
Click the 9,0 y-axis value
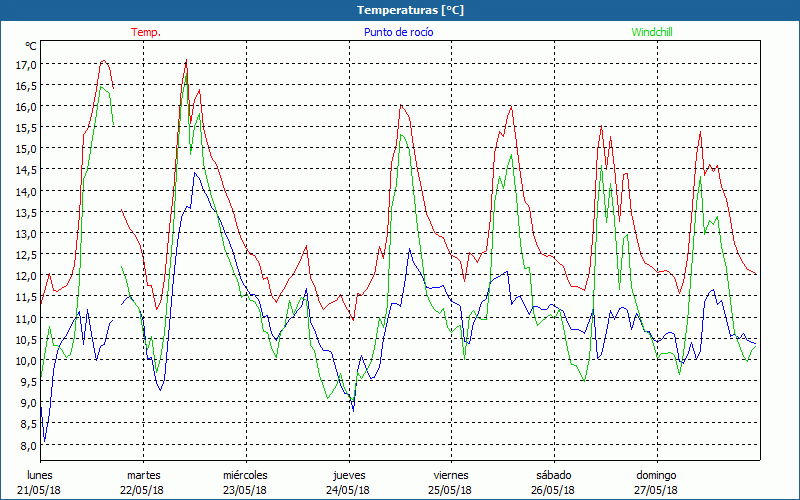click(x=28, y=403)
